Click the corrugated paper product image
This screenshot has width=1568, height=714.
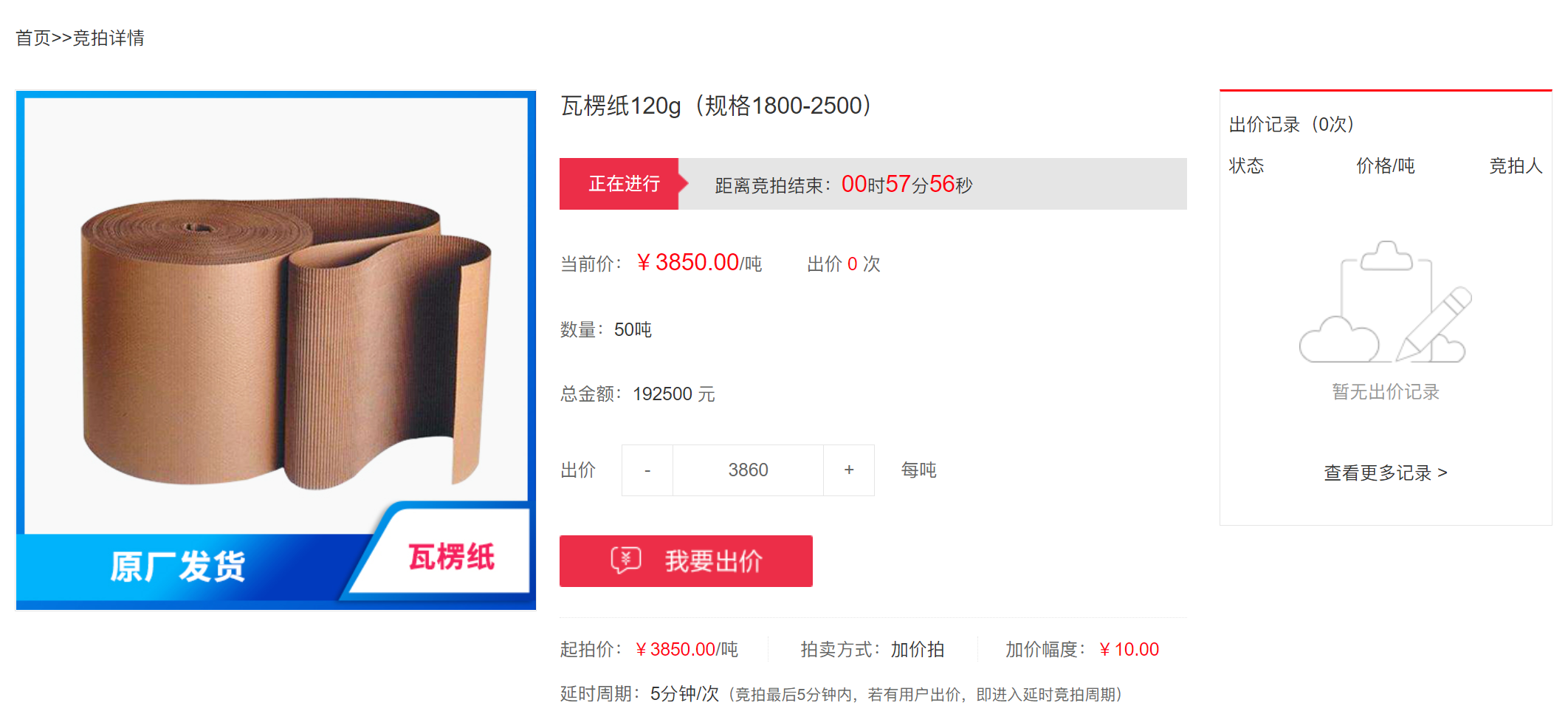pyautogui.click(x=276, y=350)
